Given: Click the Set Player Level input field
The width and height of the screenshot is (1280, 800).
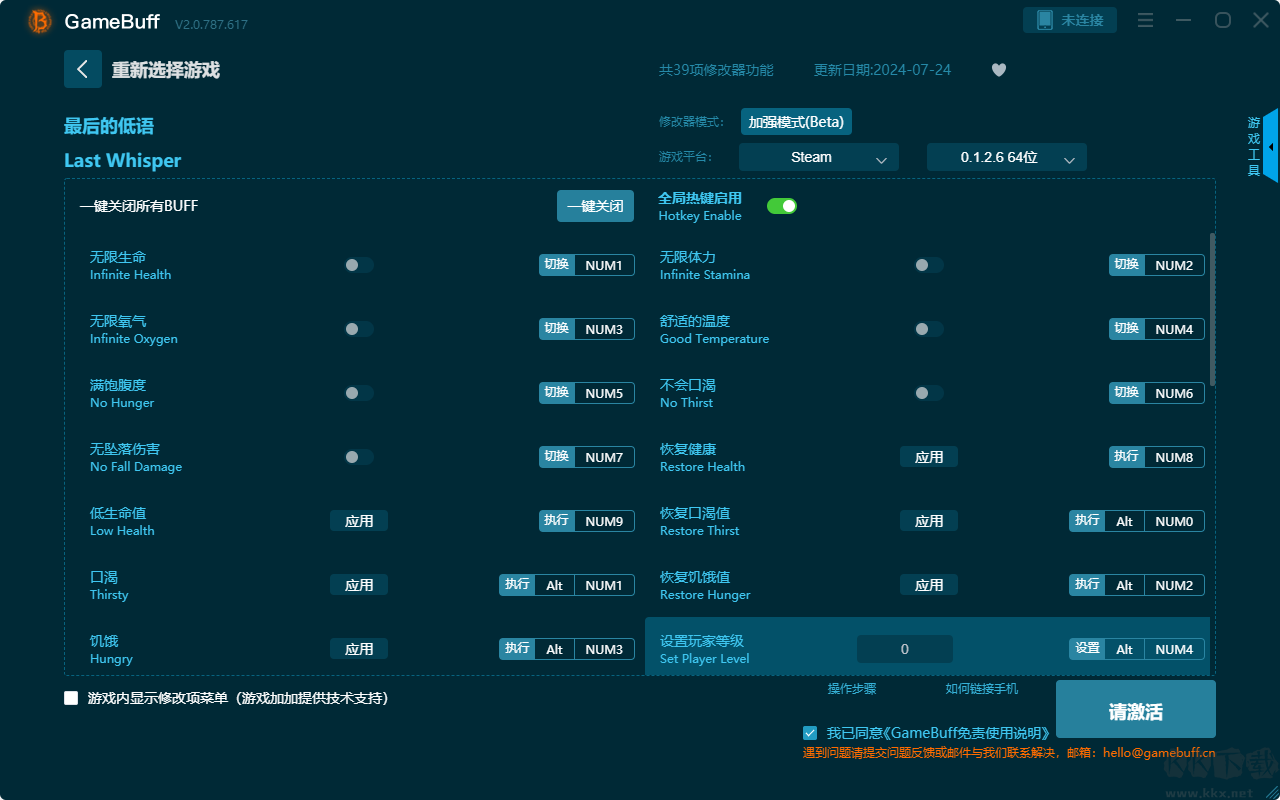Looking at the screenshot, I should [904, 649].
